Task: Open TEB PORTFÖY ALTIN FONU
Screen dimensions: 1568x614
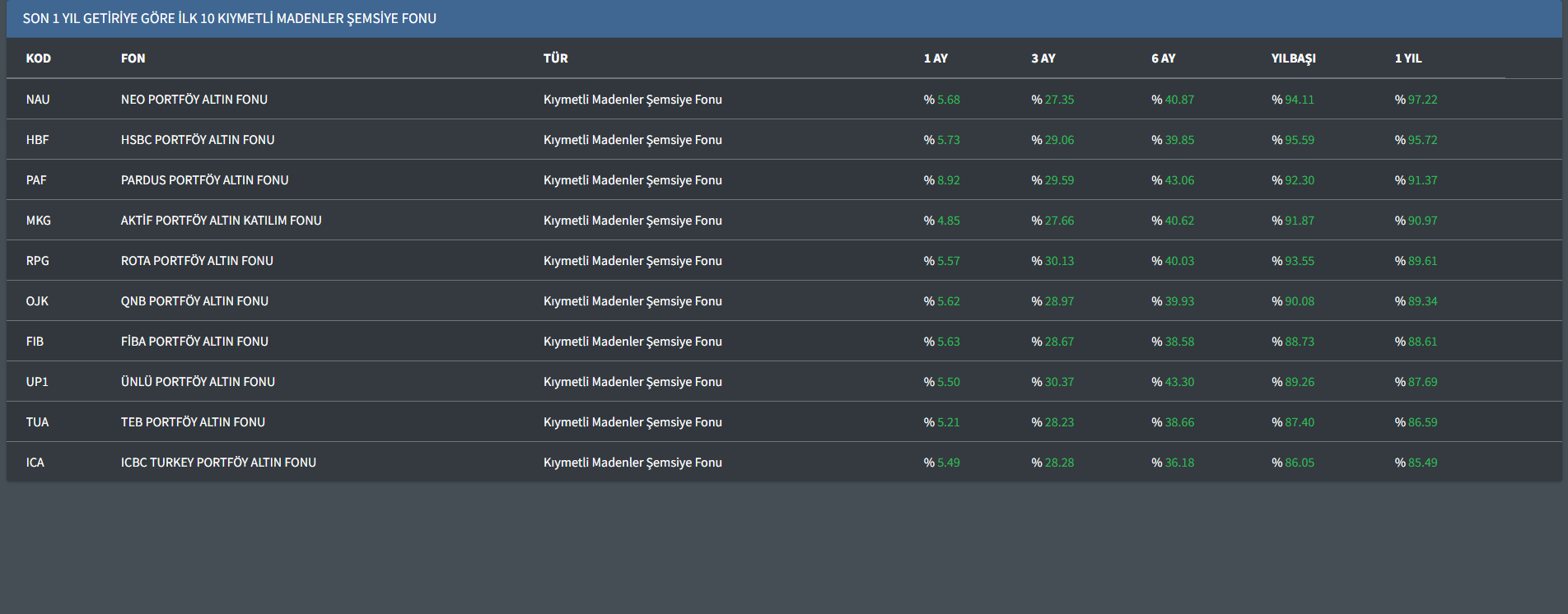Action: click(x=193, y=422)
